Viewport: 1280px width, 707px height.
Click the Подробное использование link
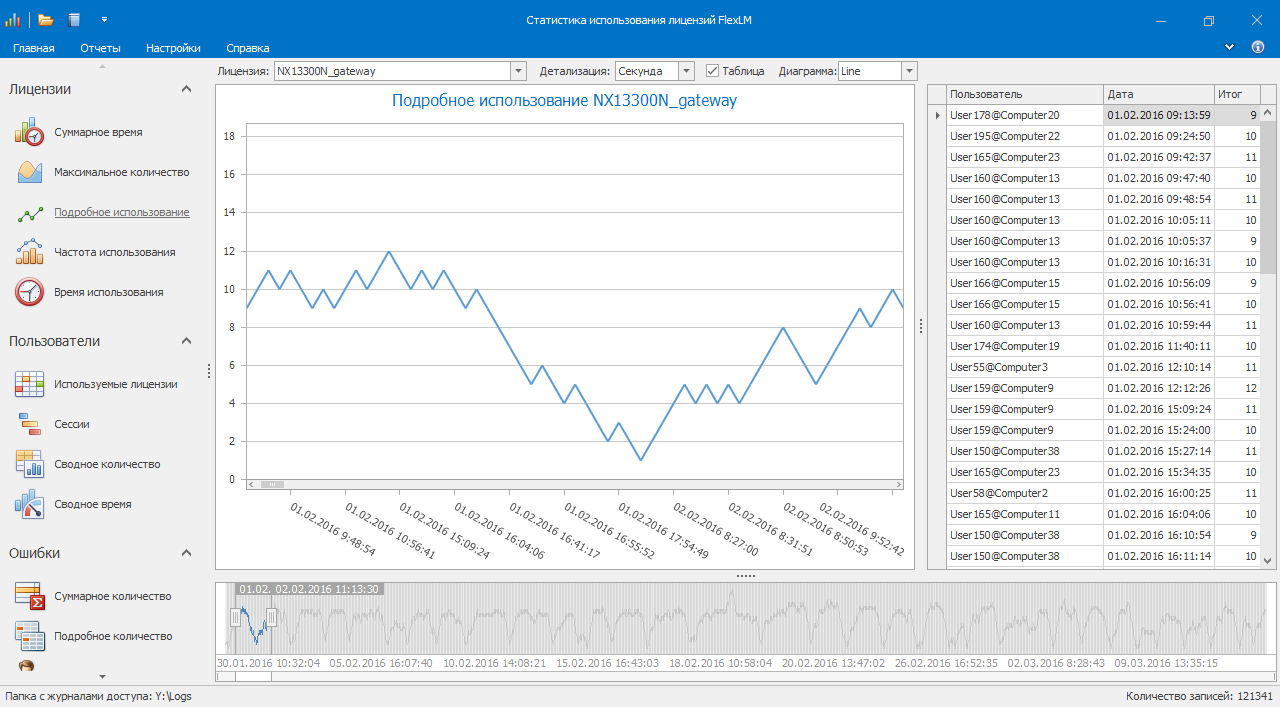[121, 212]
